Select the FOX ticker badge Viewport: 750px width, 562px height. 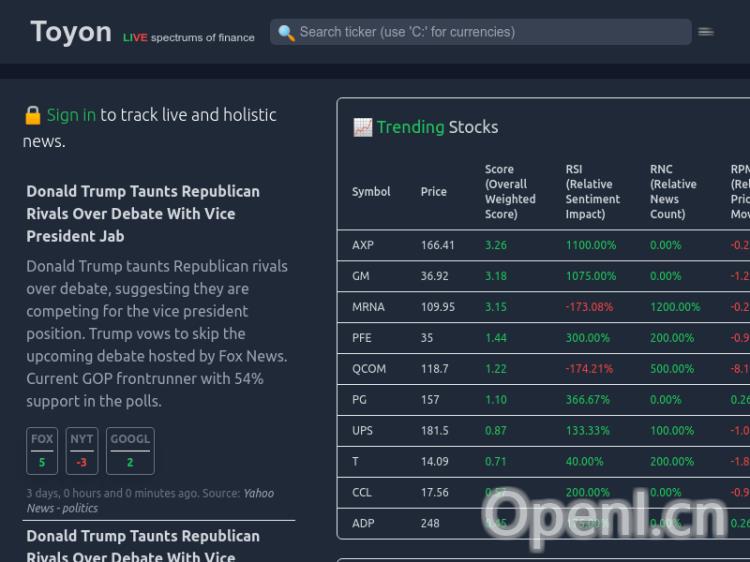[x=42, y=450]
